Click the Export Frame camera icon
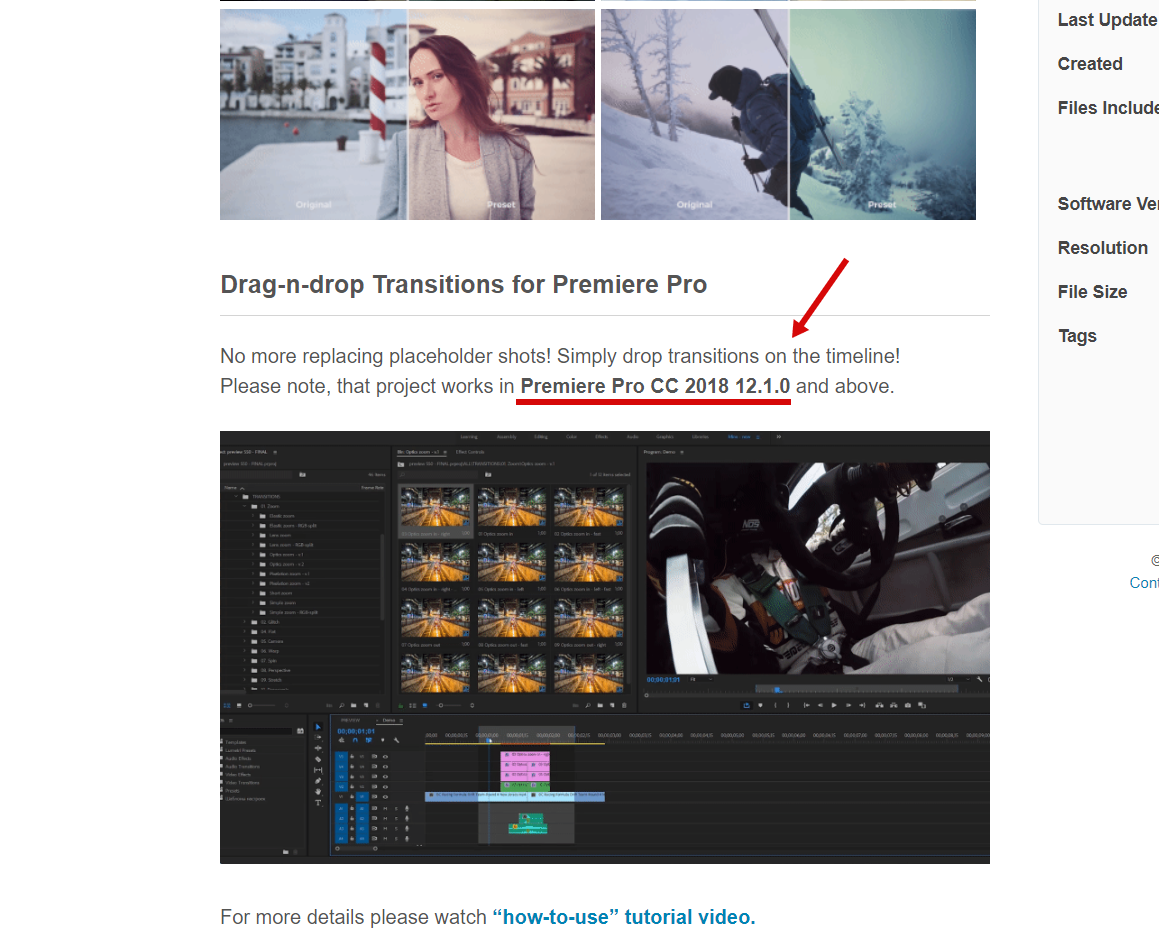The height and width of the screenshot is (935, 1159). tap(908, 705)
